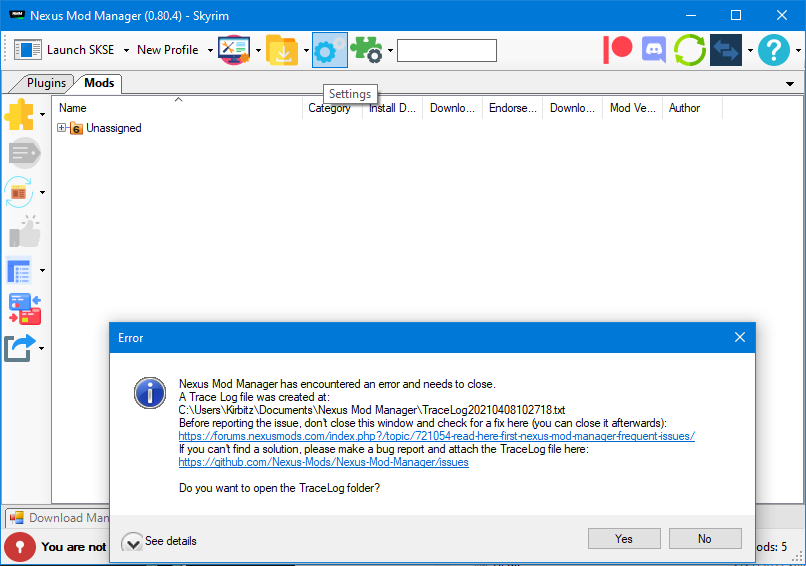Sort by the Endorse... column header
The width and height of the screenshot is (806, 566).
tap(512, 108)
